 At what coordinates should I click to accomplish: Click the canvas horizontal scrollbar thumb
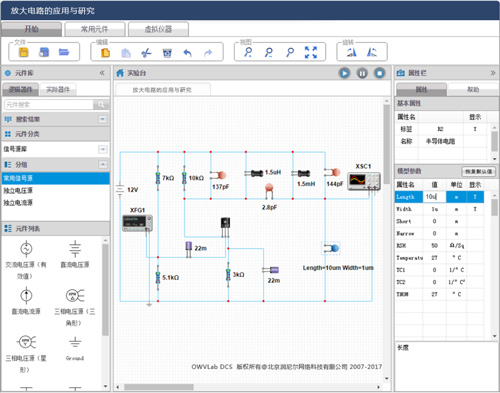[x=159, y=387]
